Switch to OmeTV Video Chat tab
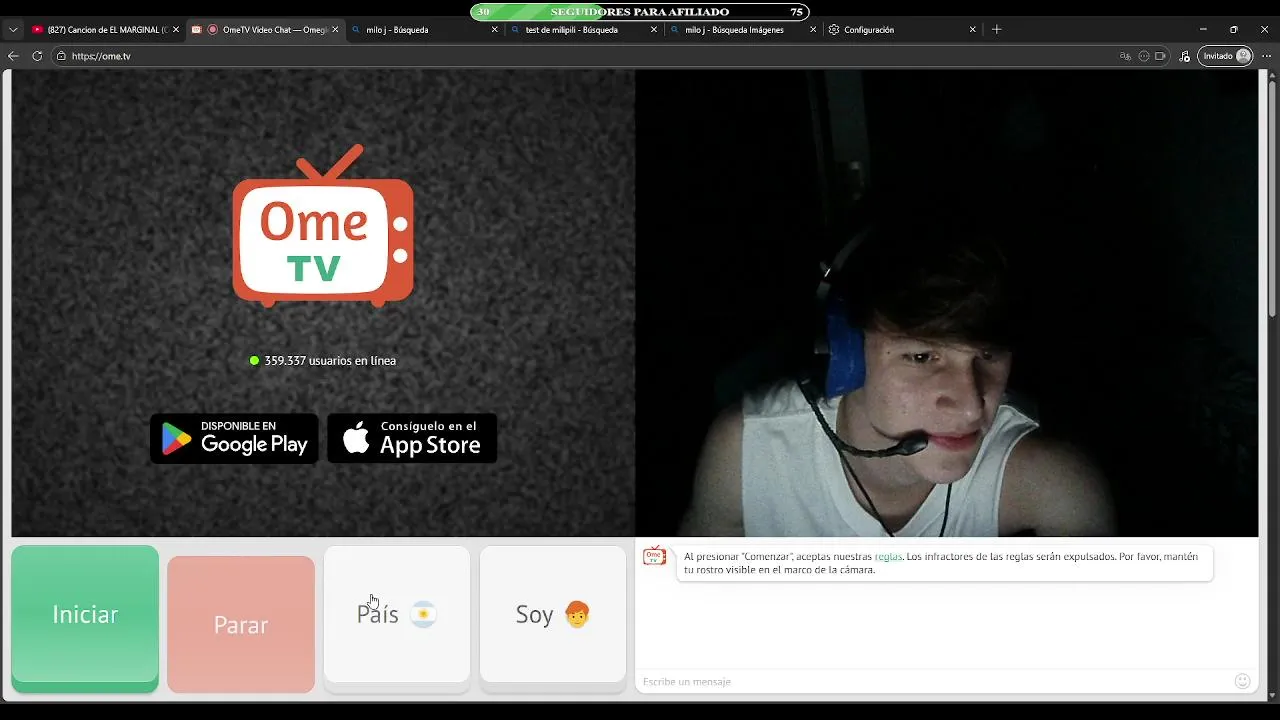This screenshot has height=720, width=1280. pos(265,30)
